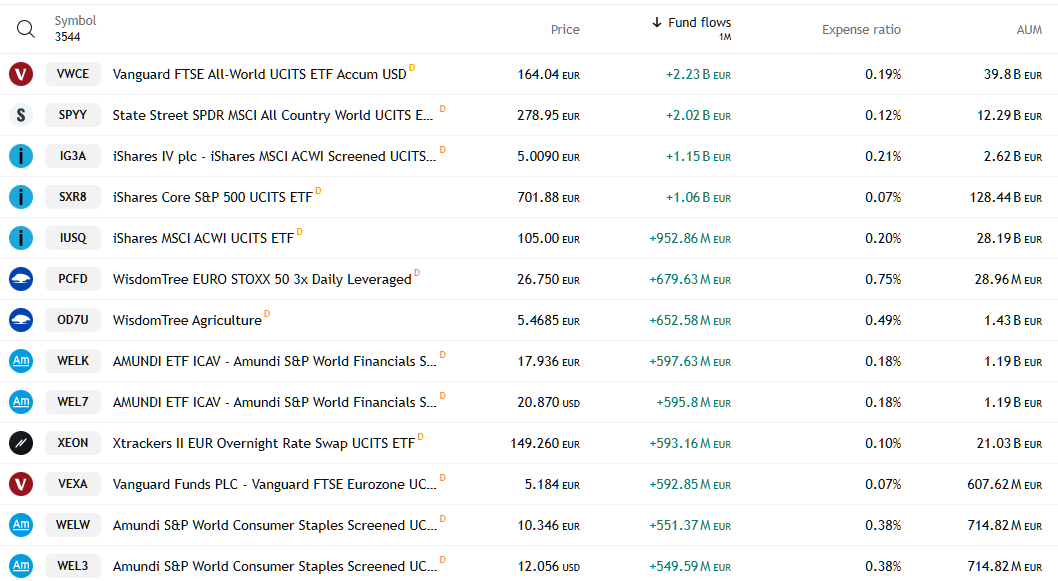Open State Street SPDR MSCI All Country World link
The image size is (1058, 581).
(273, 115)
